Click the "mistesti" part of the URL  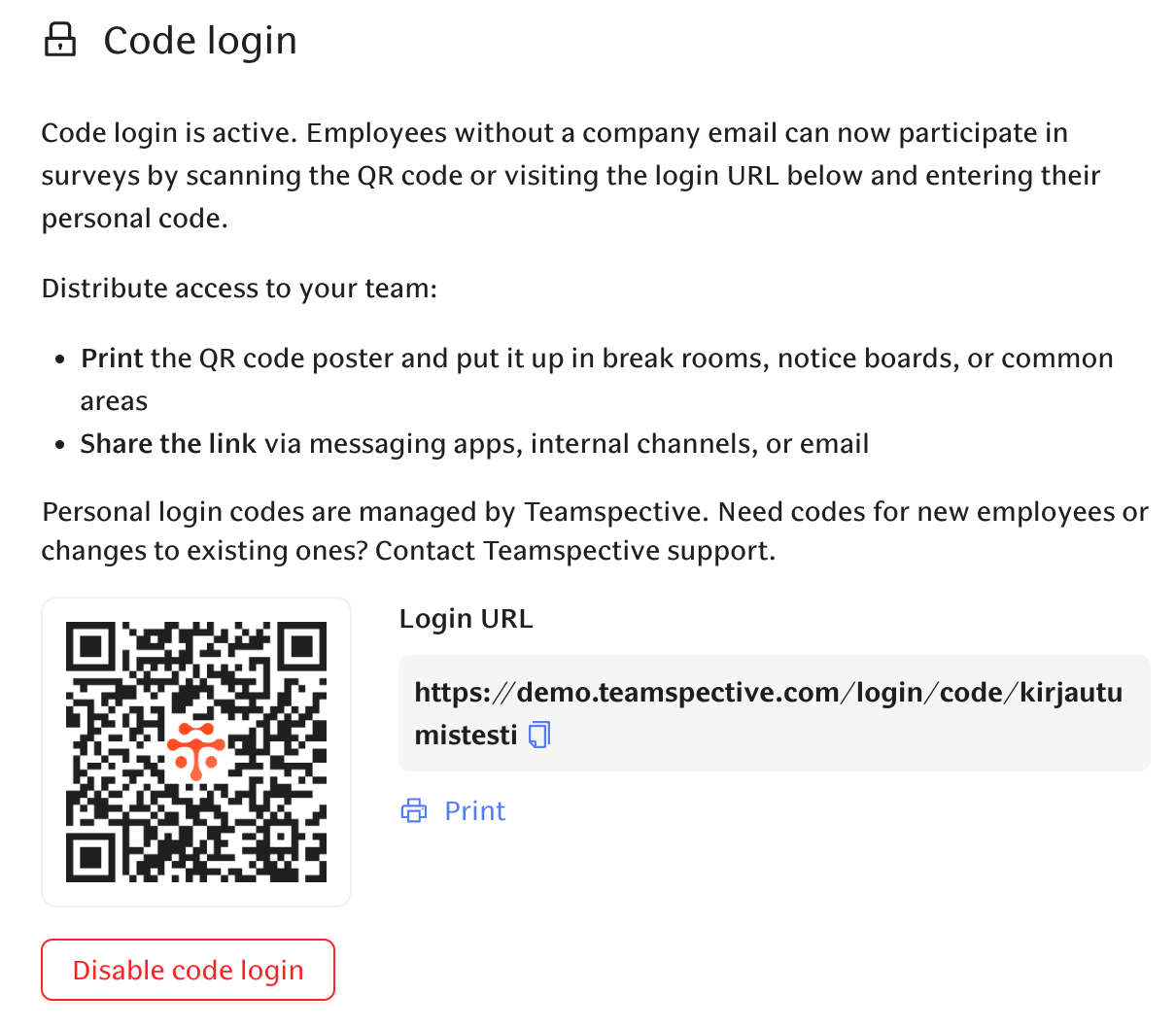tap(466, 735)
